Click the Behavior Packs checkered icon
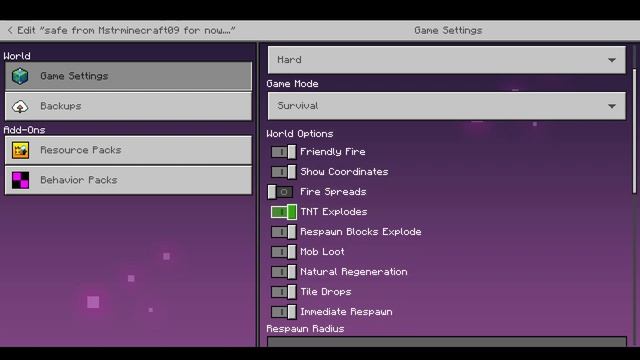Viewport: 640px width, 360px height. click(20, 180)
